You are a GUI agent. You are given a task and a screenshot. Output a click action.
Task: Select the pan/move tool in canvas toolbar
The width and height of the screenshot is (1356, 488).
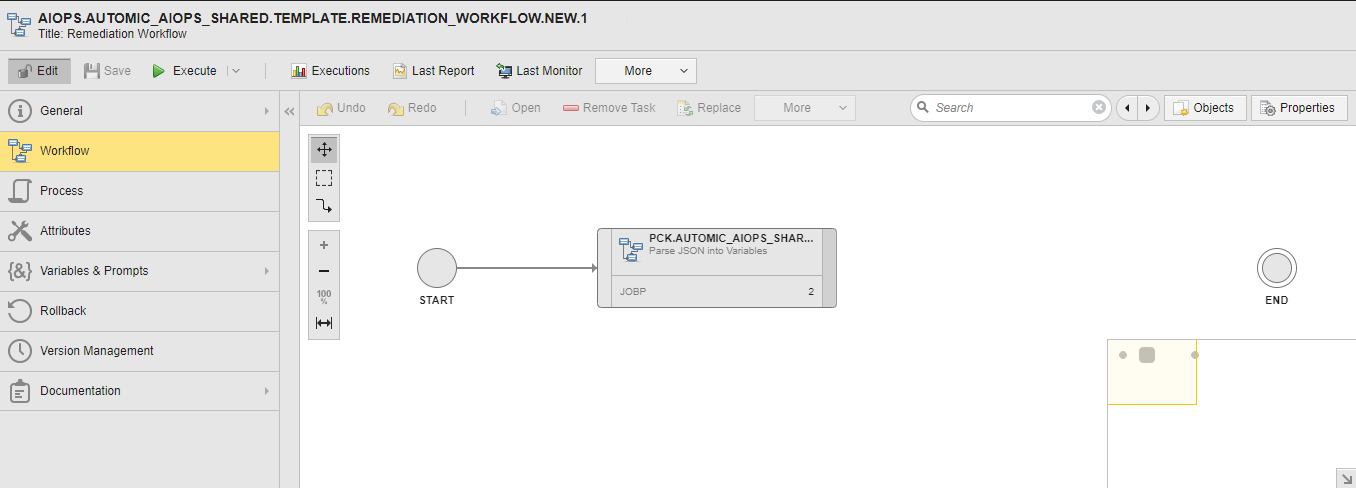(x=323, y=150)
